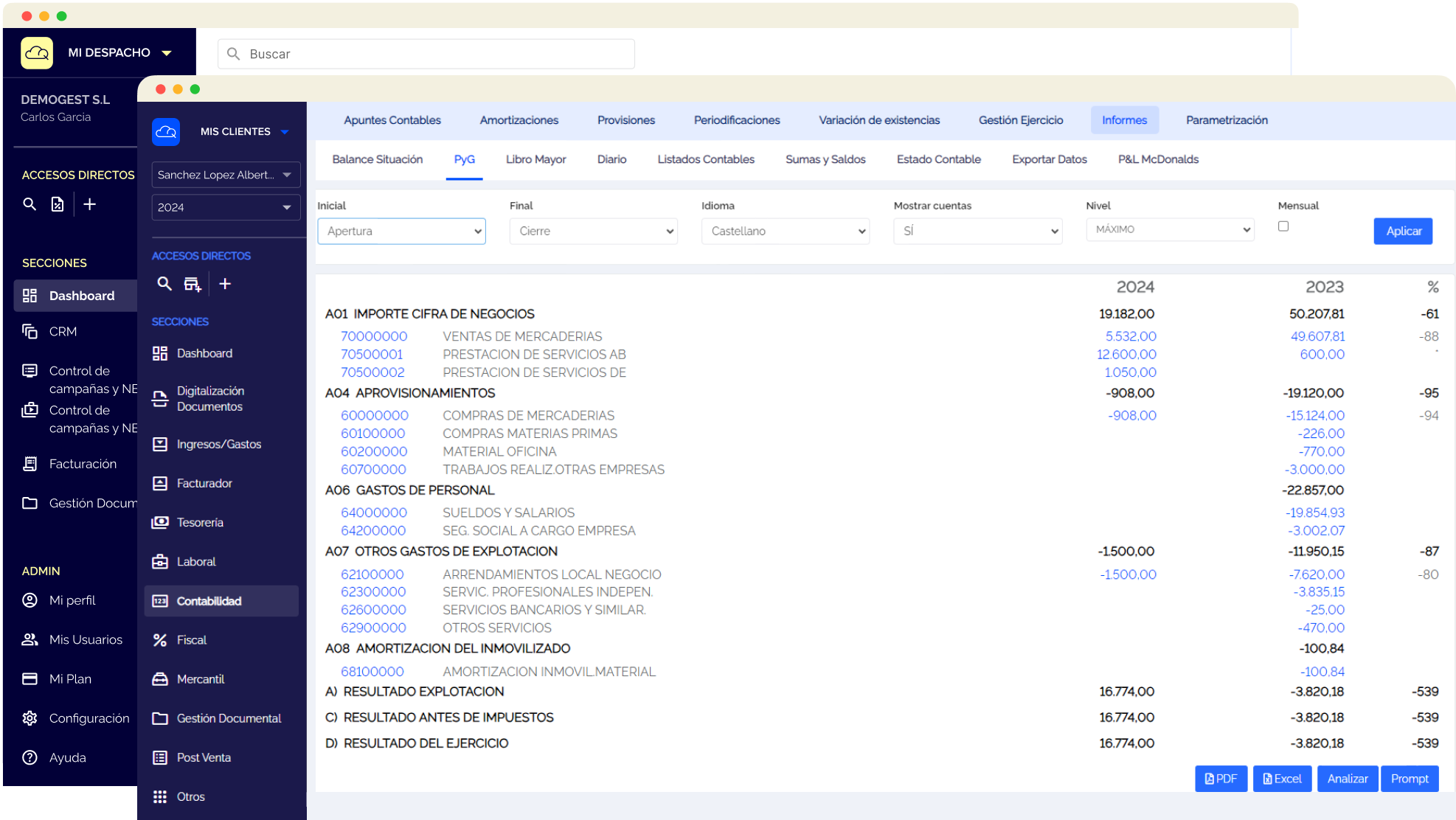Screen dimensions: 1456x820
Task: Click the plus icon in the front window's shortcuts
Action: point(225,284)
